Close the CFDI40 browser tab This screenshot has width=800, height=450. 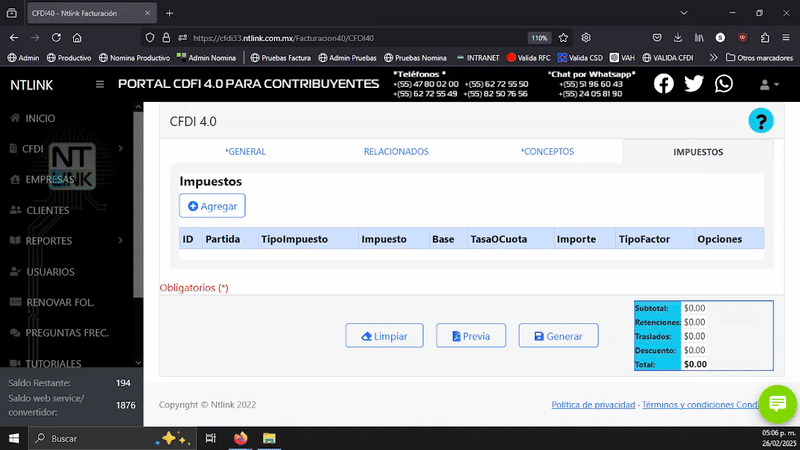(x=147, y=13)
